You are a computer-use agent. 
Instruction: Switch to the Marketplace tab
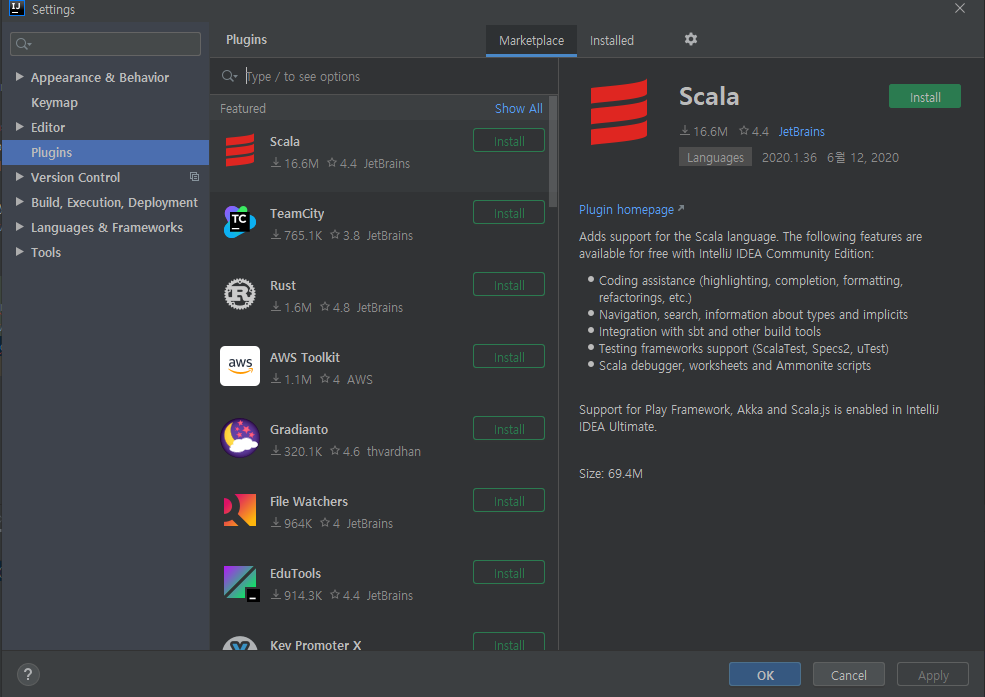(x=531, y=41)
